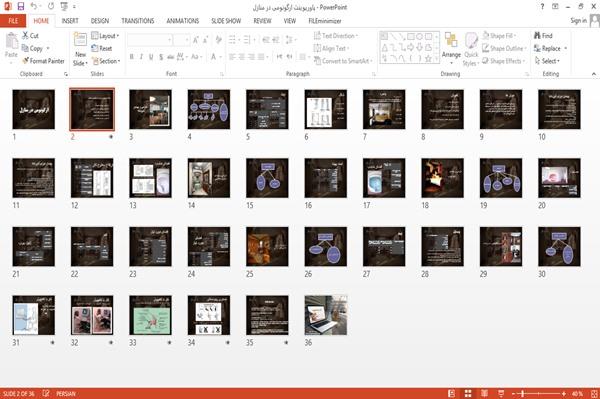This screenshot has height=399, width=600.
Task: Open the Select dropdown in Editing
Action: [547, 61]
